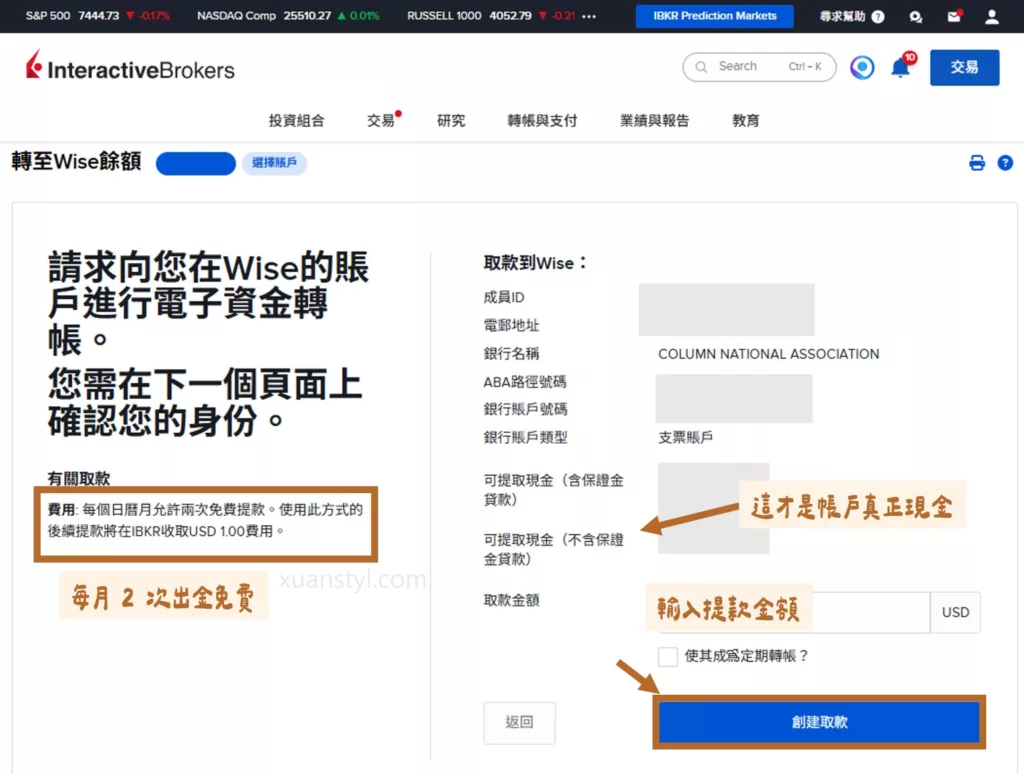The width and height of the screenshot is (1024, 774).
Task: Click the print icon
Action: [976, 163]
